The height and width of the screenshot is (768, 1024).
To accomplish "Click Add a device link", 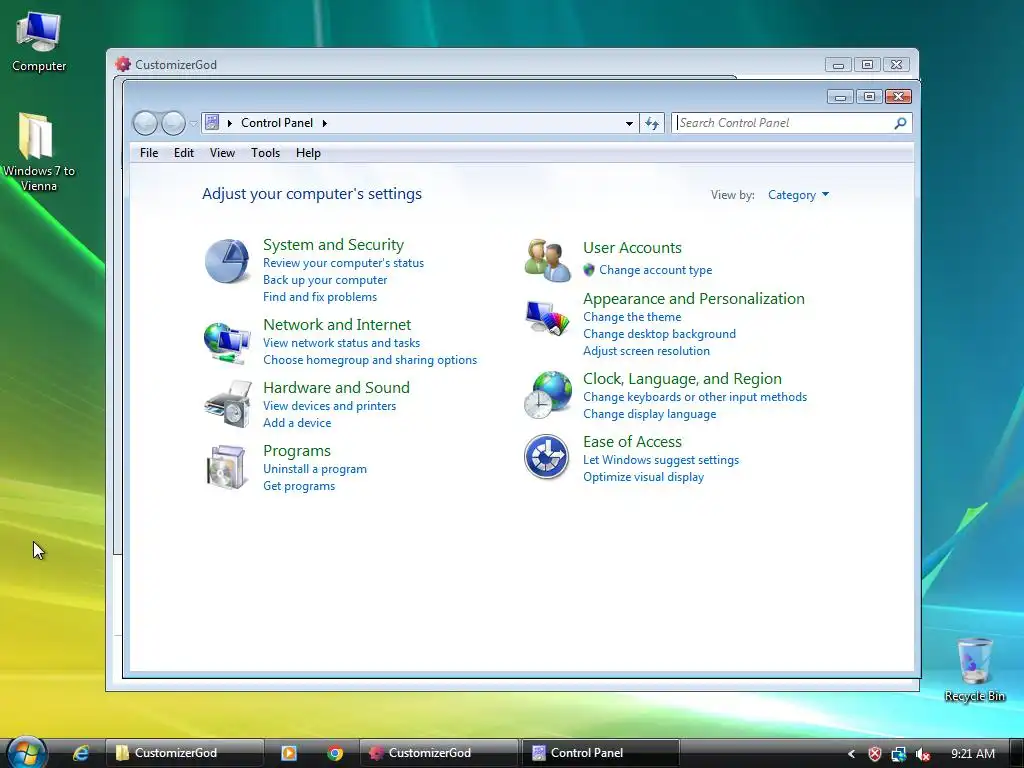I will pyautogui.click(x=297, y=423).
